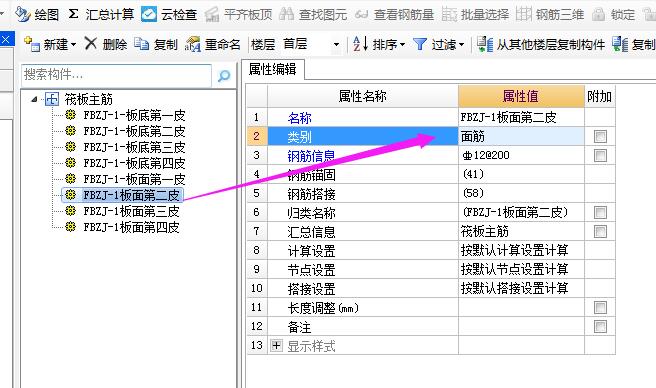This screenshot has height=388, width=656.
Task: Click the 属性值 column header
Action: point(521,96)
